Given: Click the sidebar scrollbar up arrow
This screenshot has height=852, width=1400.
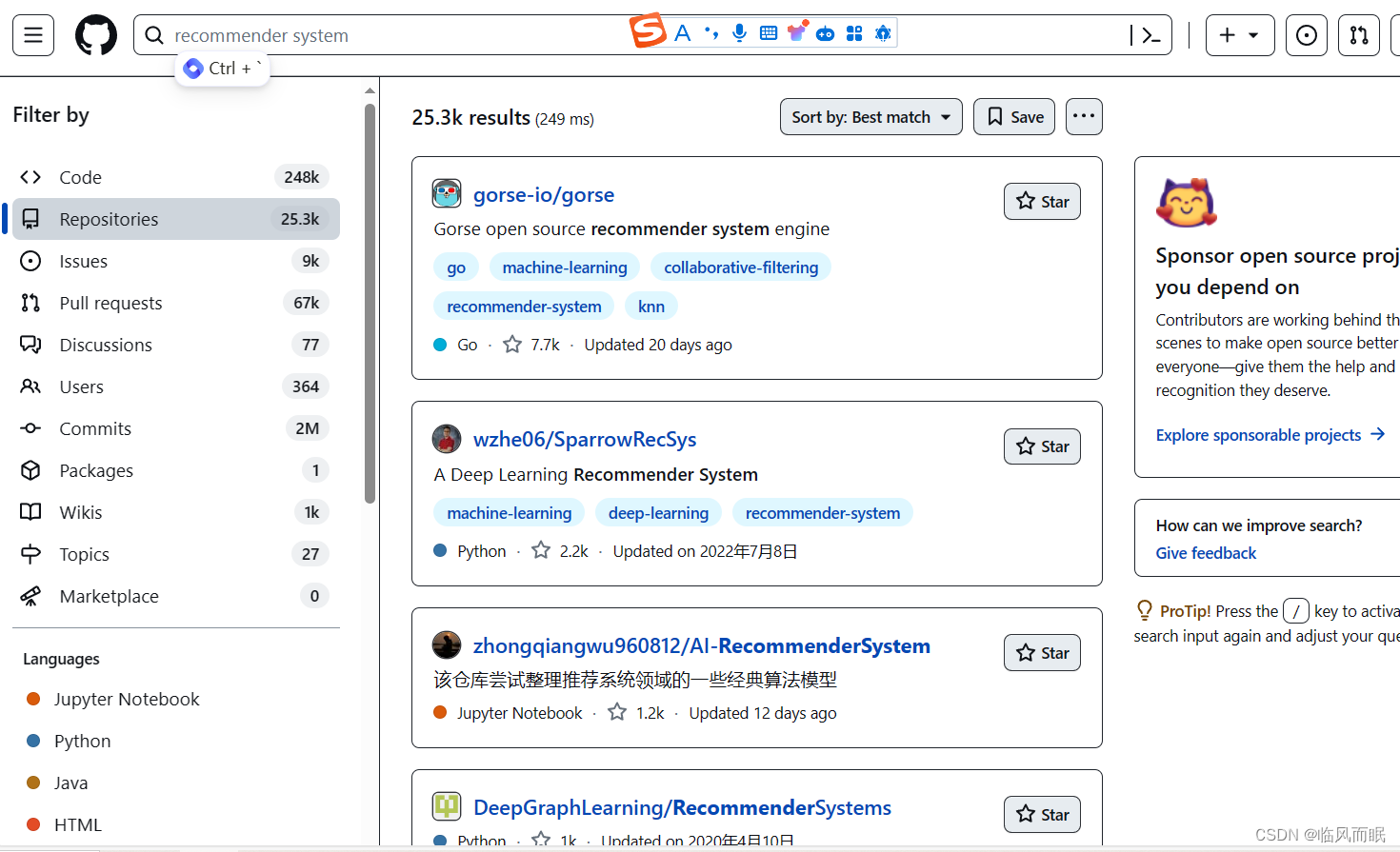Looking at the screenshot, I should pos(370,90).
